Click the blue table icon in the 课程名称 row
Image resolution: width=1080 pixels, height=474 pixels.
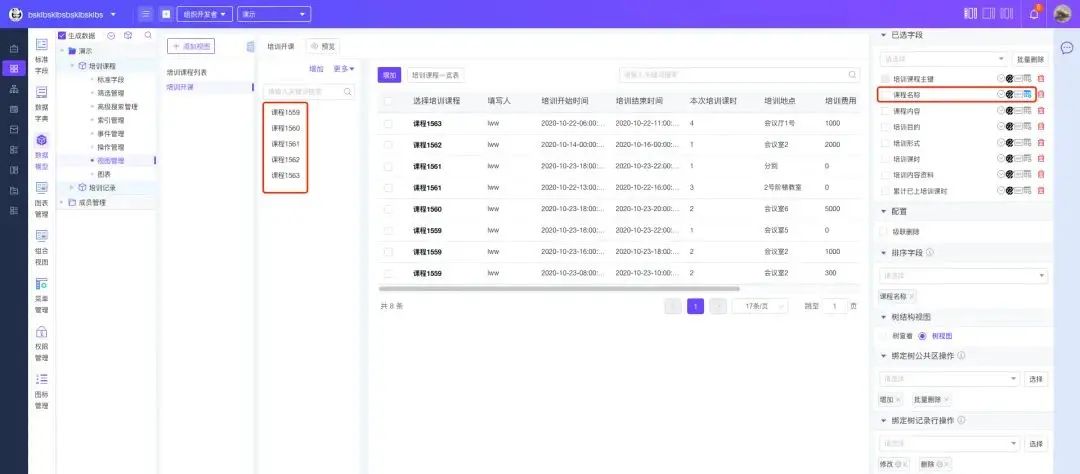1027,94
